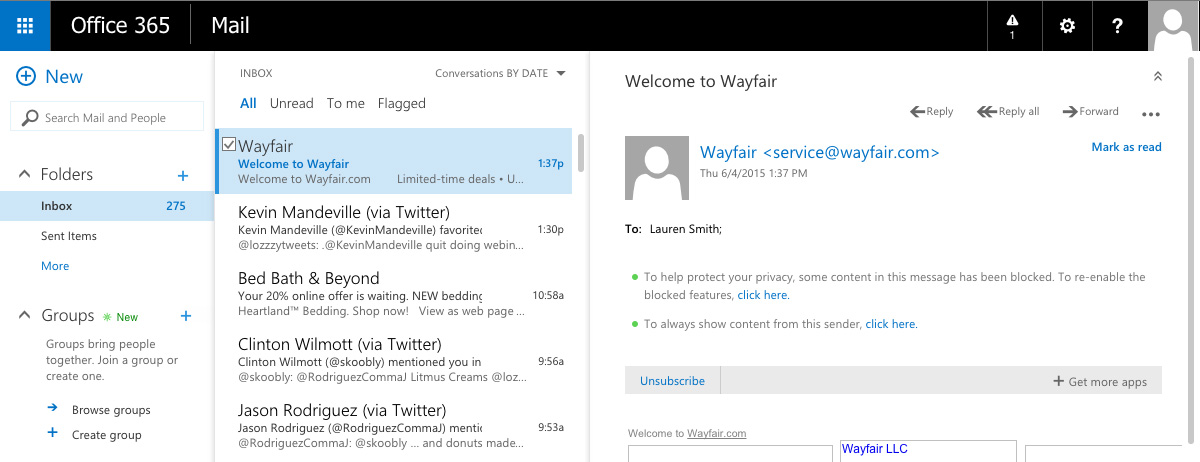1200x462 pixels.
Task: Open the user account avatar
Action: click(1174, 26)
